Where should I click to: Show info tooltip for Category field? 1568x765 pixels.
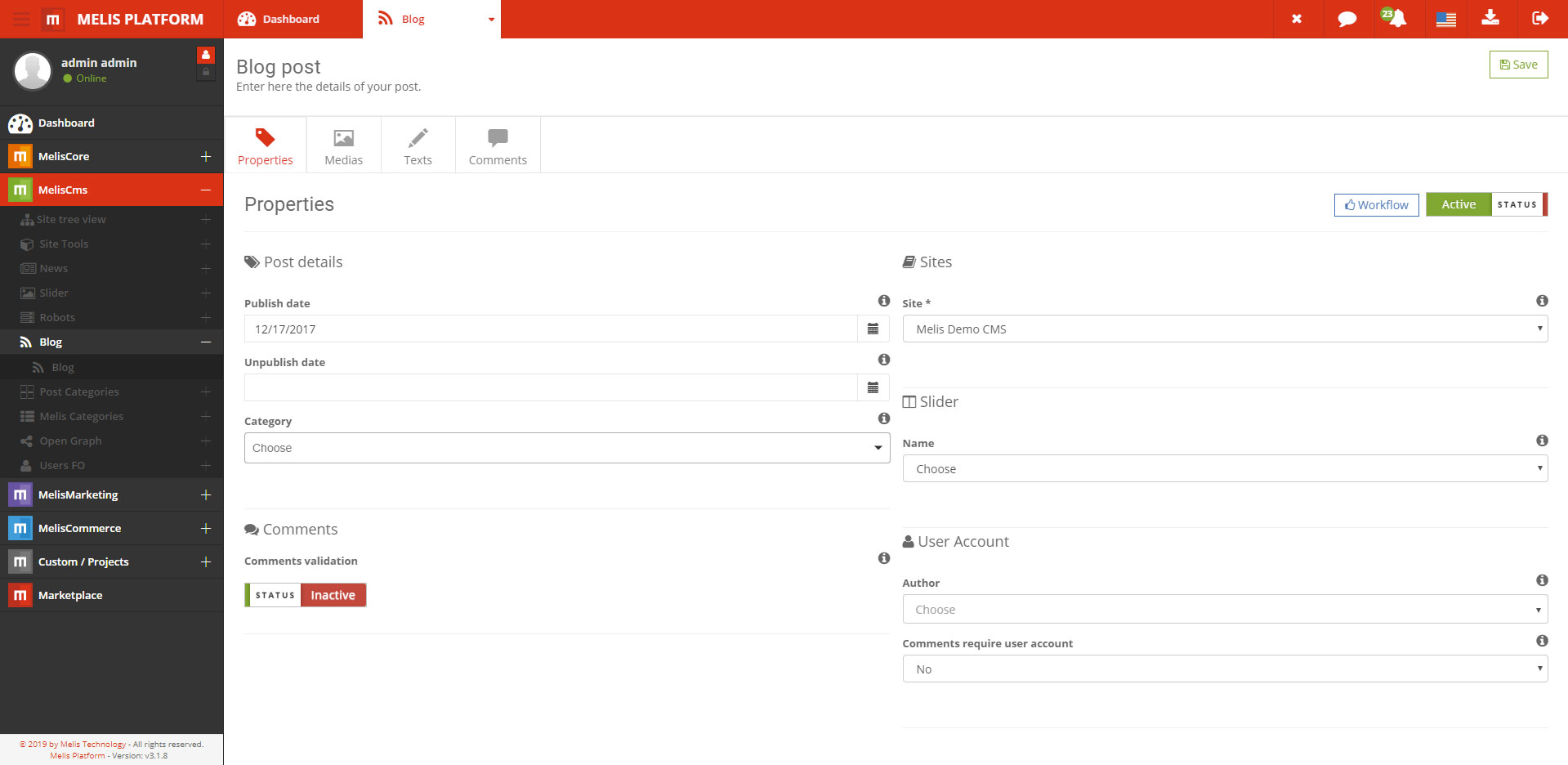[x=883, y=418]
